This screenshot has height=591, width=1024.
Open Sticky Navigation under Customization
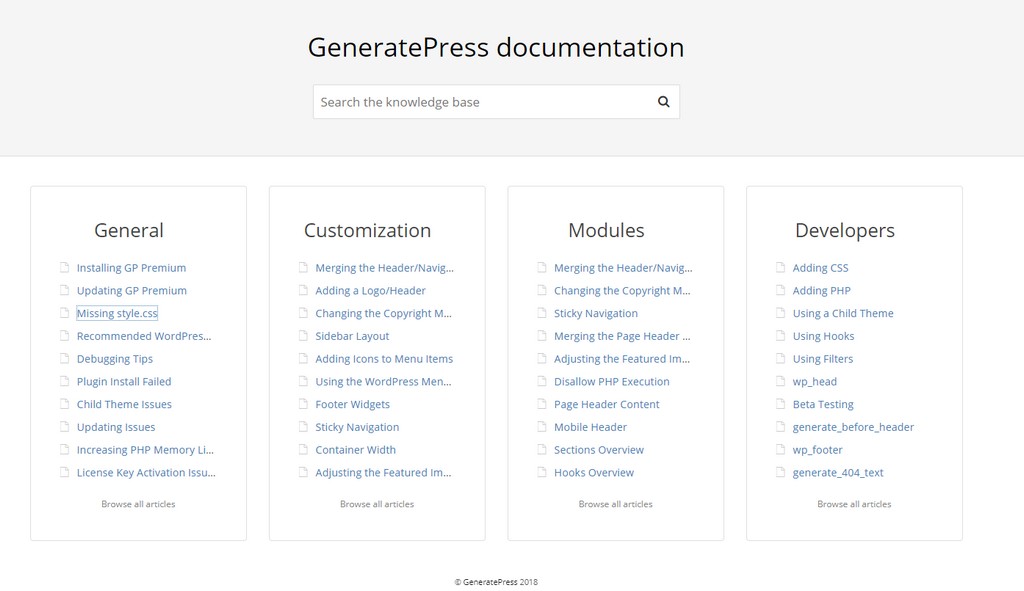pos(357,427)
